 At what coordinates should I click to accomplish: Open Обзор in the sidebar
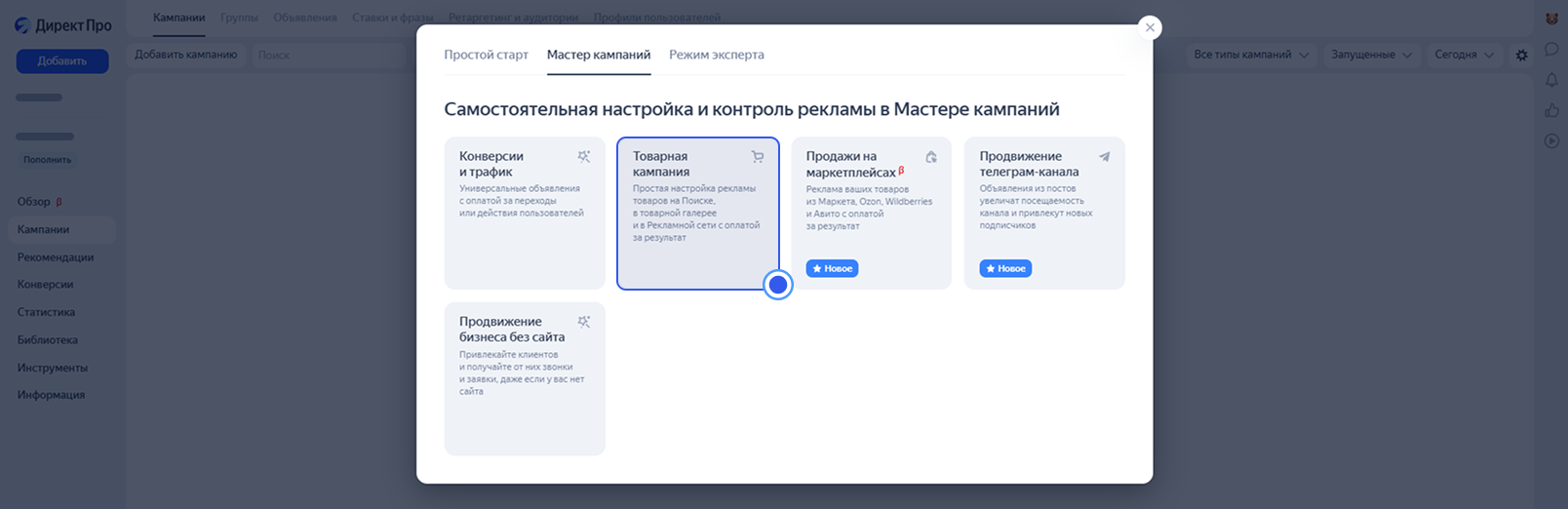34,202
